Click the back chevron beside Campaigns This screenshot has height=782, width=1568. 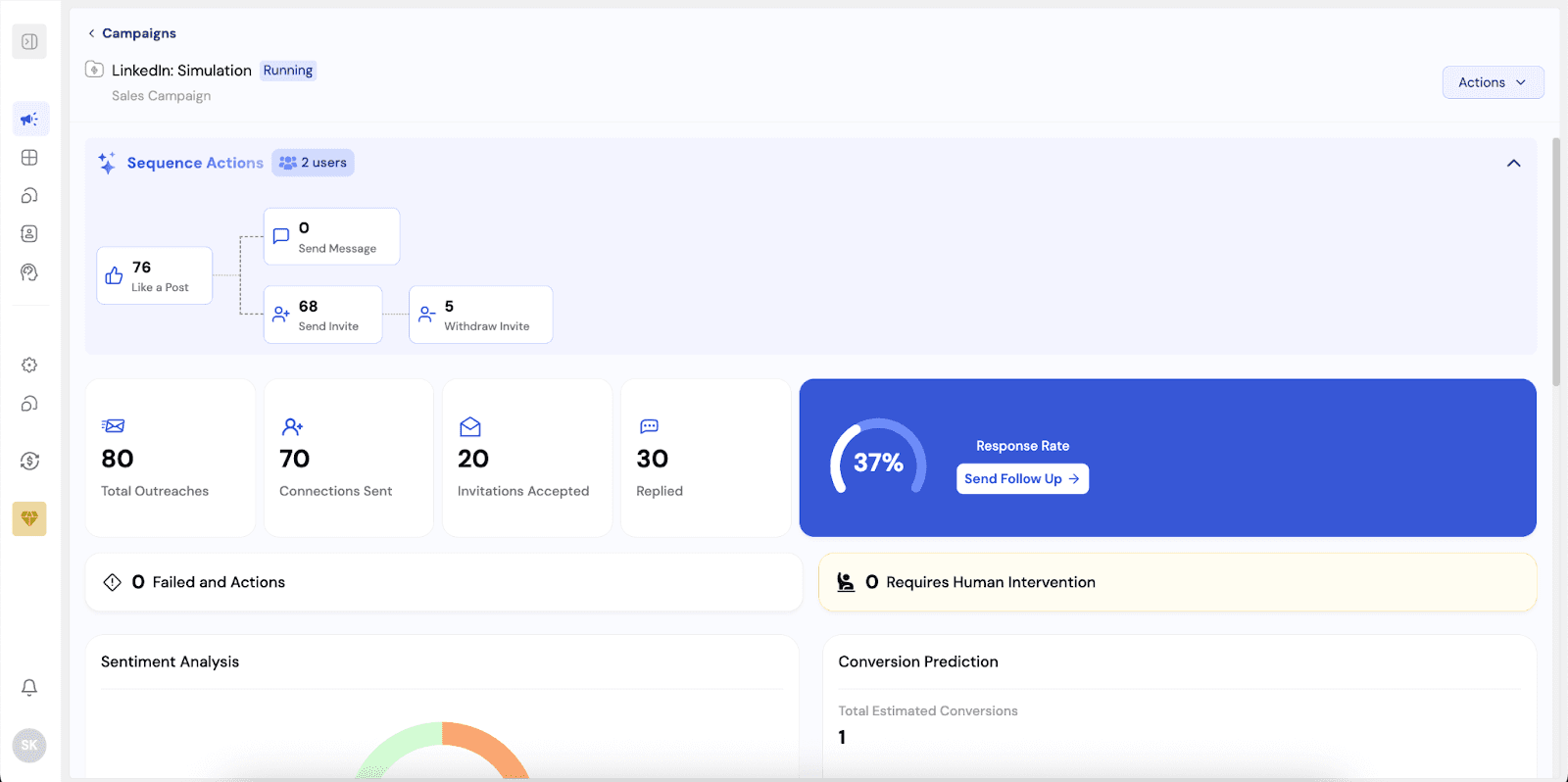[x=91, y=33]
